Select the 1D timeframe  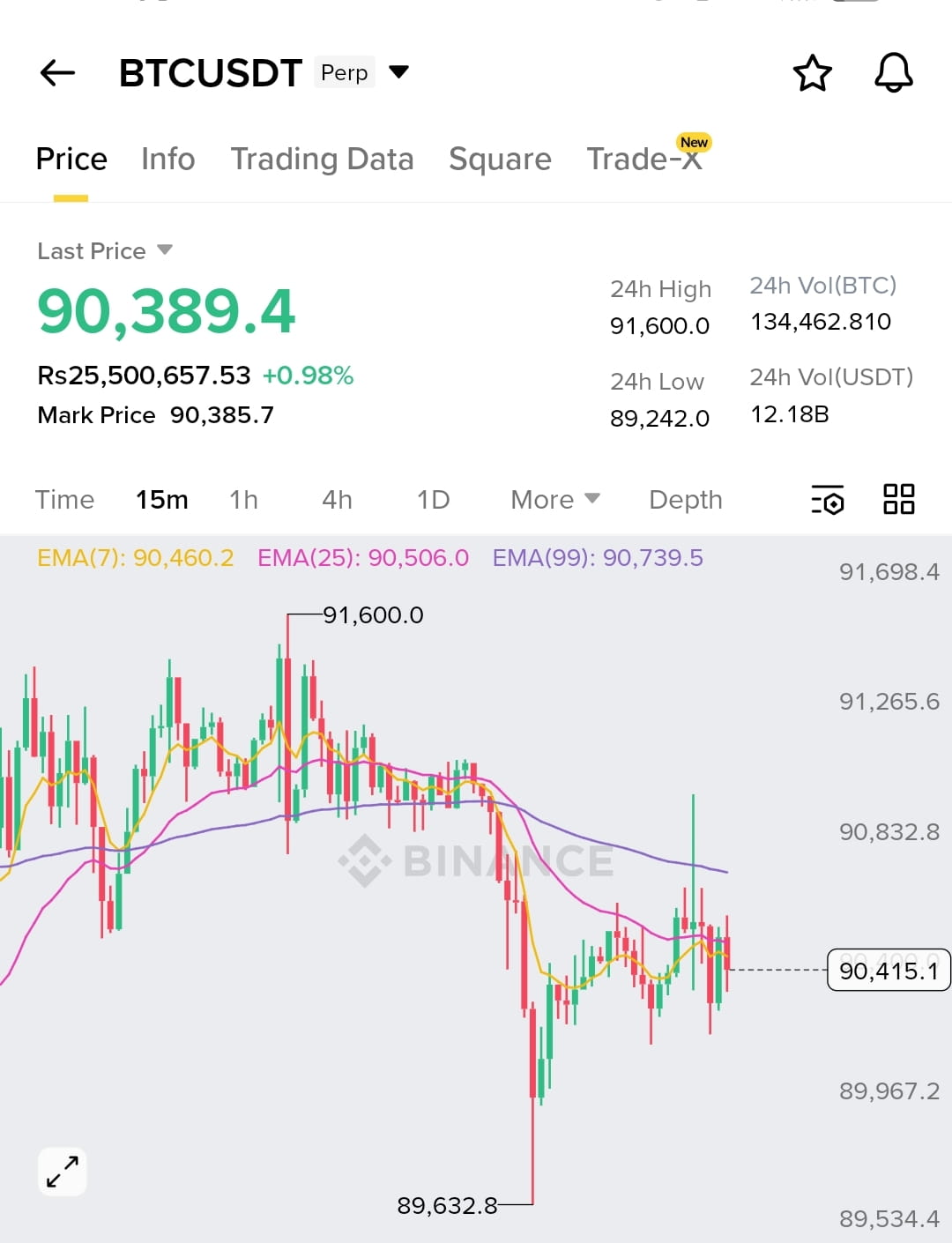coord(433,500)
